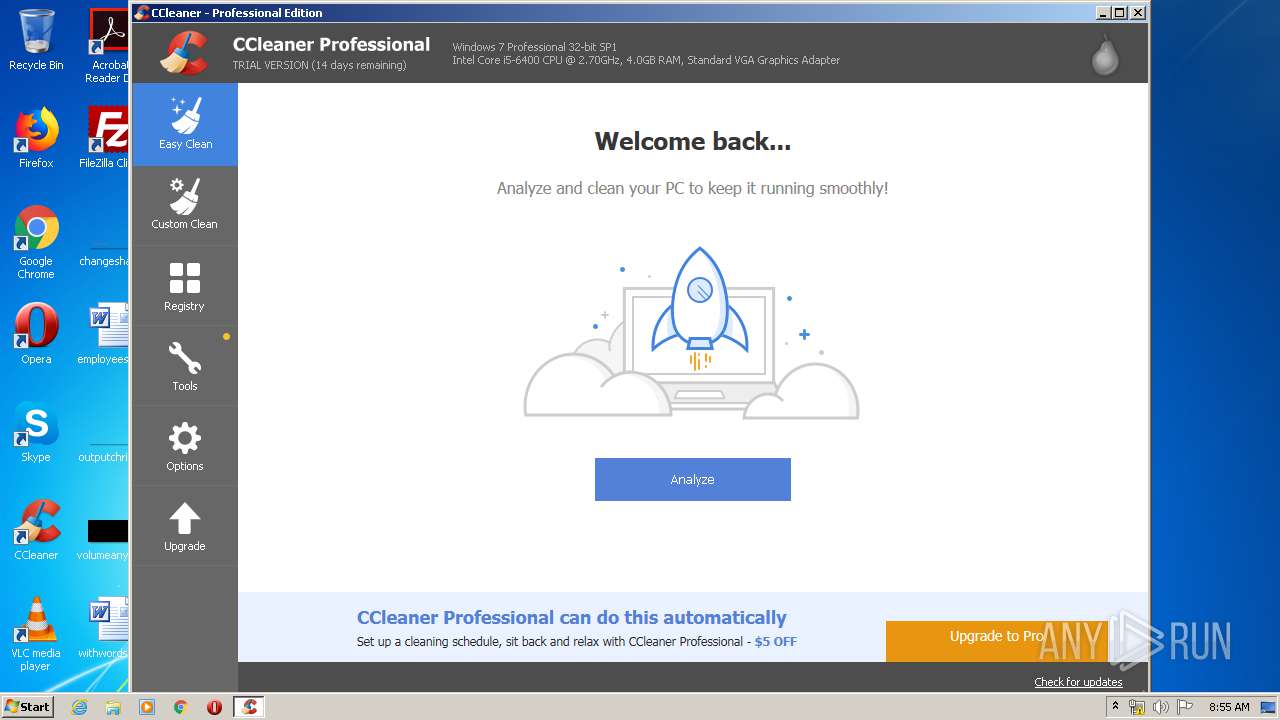Open employees Word document on desktop
Viewport: 1280px width, 720px height.
point(104,334)
